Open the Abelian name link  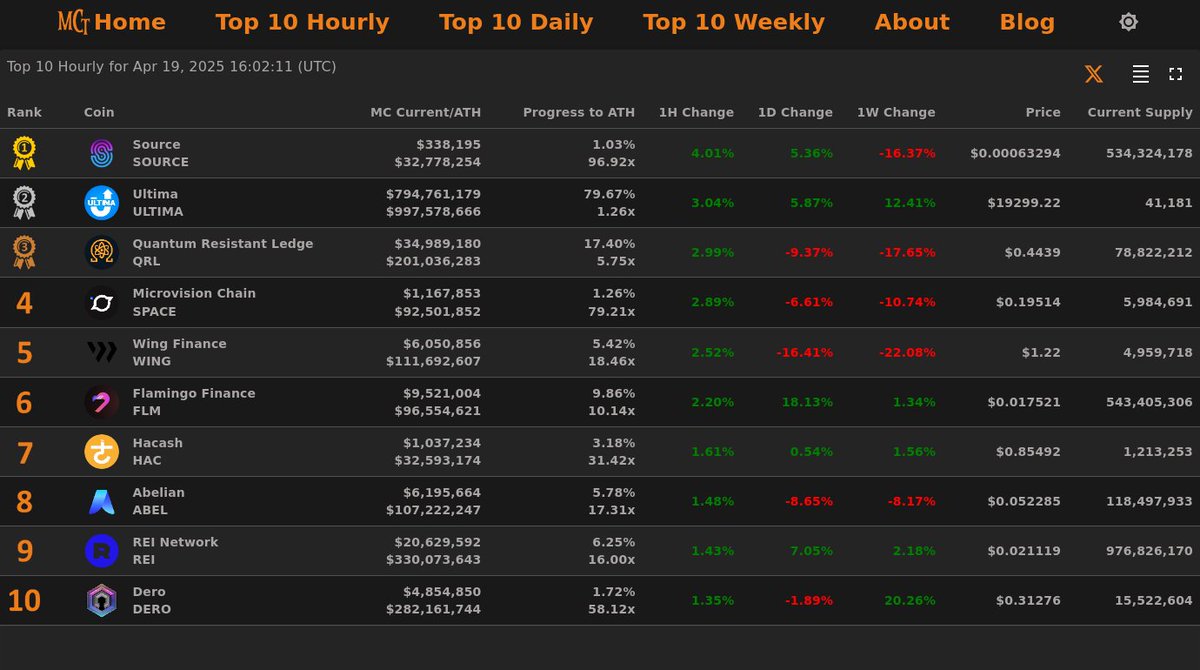159,493
